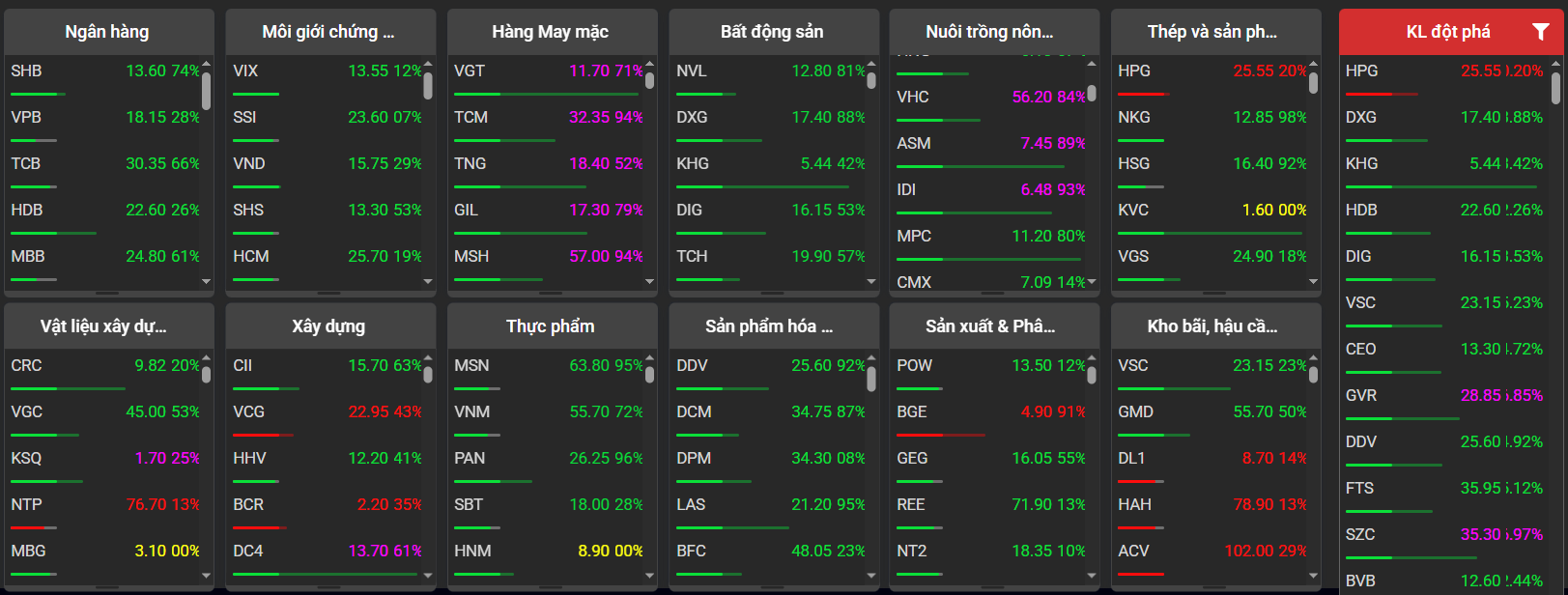This screenshot has height=595, width=1568.
Task: Select SHB ticker in Ngân hàng
Action: [103, 77]
